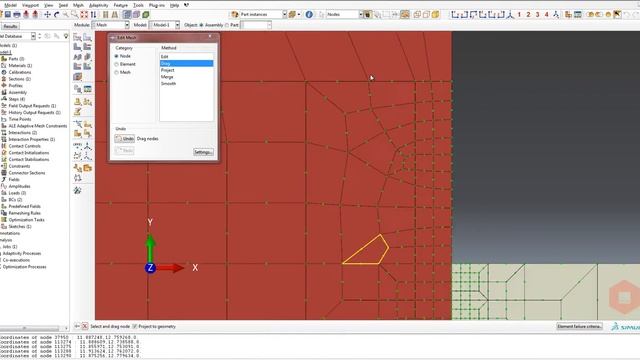Click the blue Query information icon
The image size is (640, 360).
click(x=309, y=15)
